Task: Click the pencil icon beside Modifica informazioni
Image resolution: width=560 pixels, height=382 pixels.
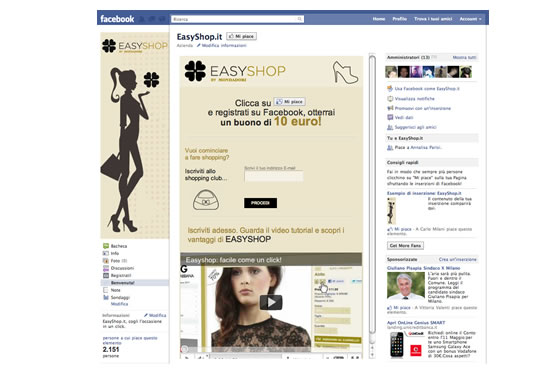Action: click(199, 46)
